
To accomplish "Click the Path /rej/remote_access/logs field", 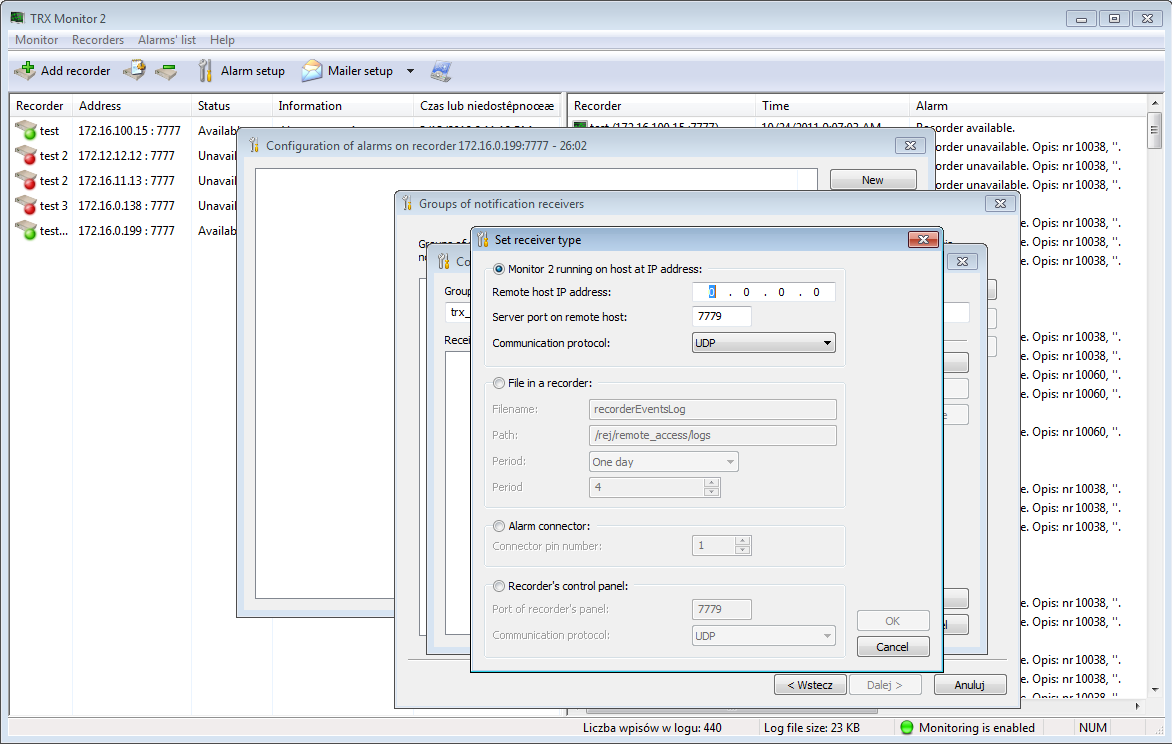I will (x=712, y=435).
